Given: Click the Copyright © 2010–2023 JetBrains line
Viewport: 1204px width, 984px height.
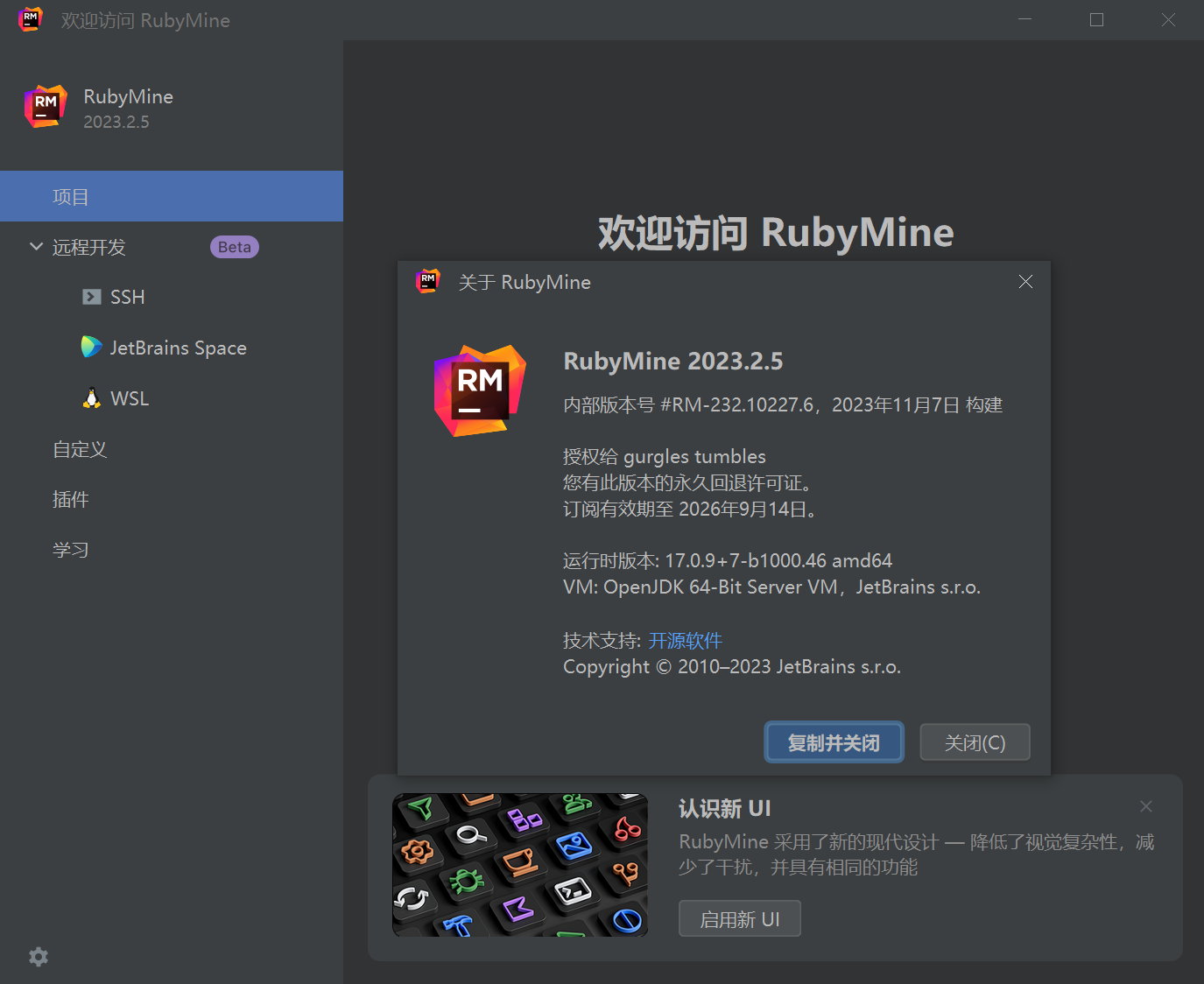Looking at the screenshot, I should [731, 666].
